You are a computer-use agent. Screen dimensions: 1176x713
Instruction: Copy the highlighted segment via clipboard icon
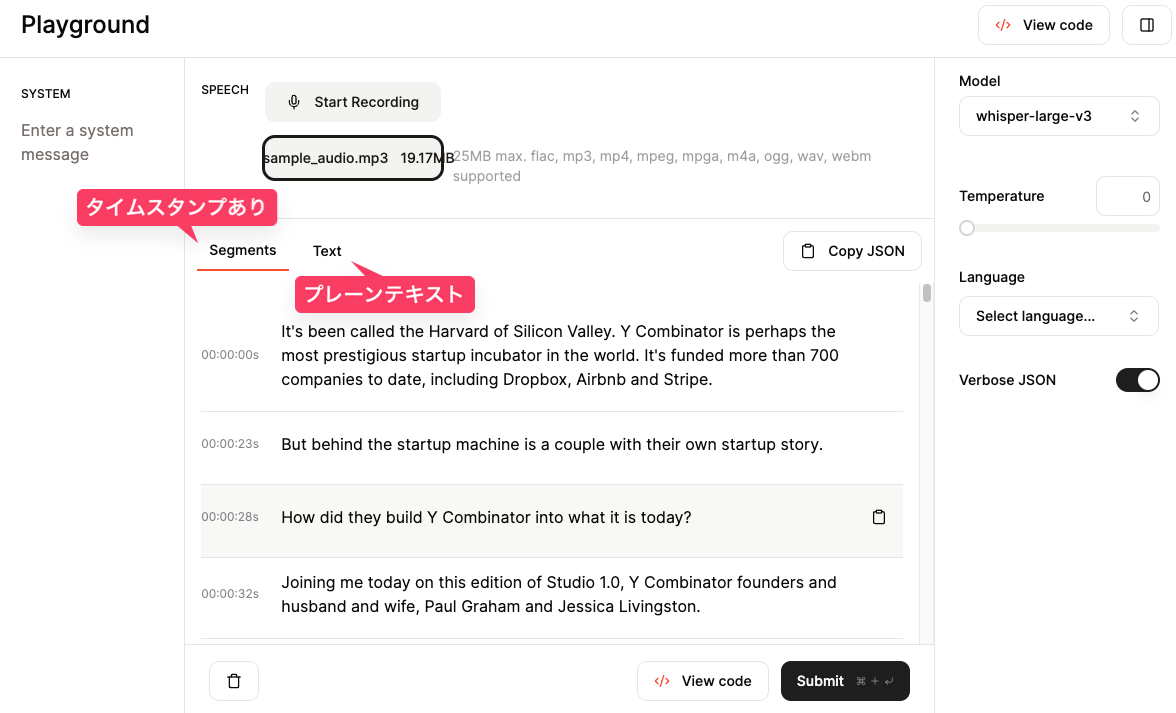coord(879,517)
